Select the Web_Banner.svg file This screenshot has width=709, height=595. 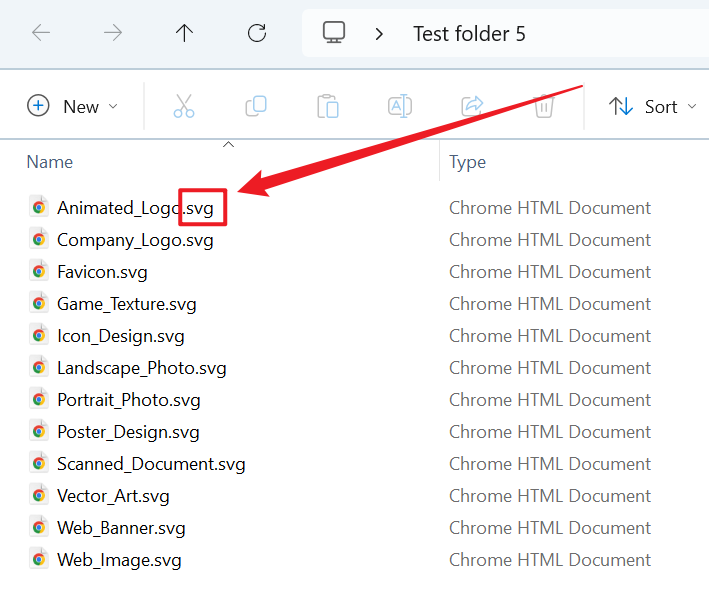point(121,528)
